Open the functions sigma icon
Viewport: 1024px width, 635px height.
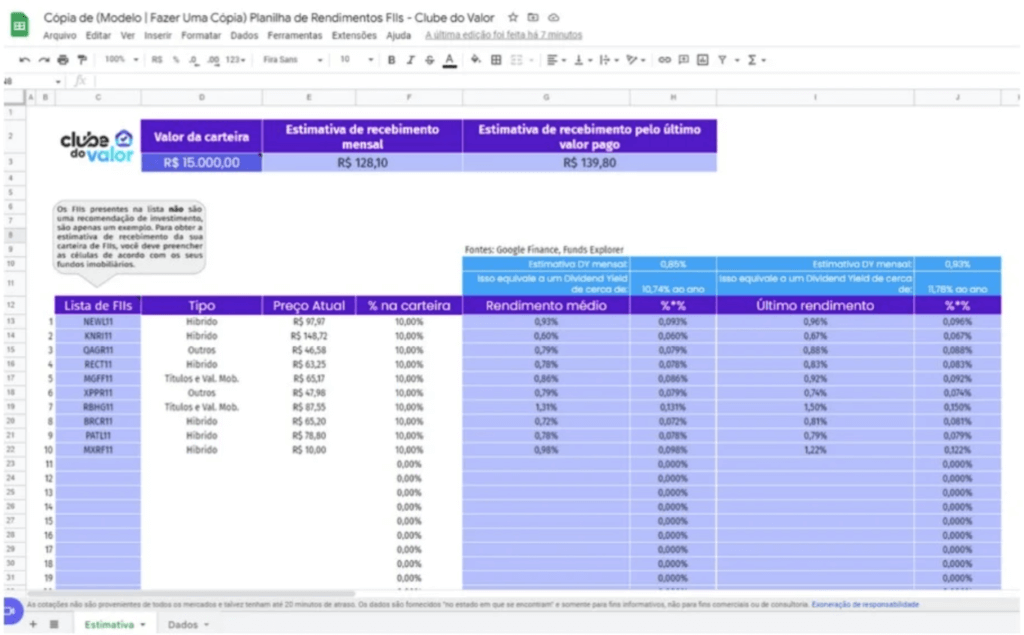752,60
